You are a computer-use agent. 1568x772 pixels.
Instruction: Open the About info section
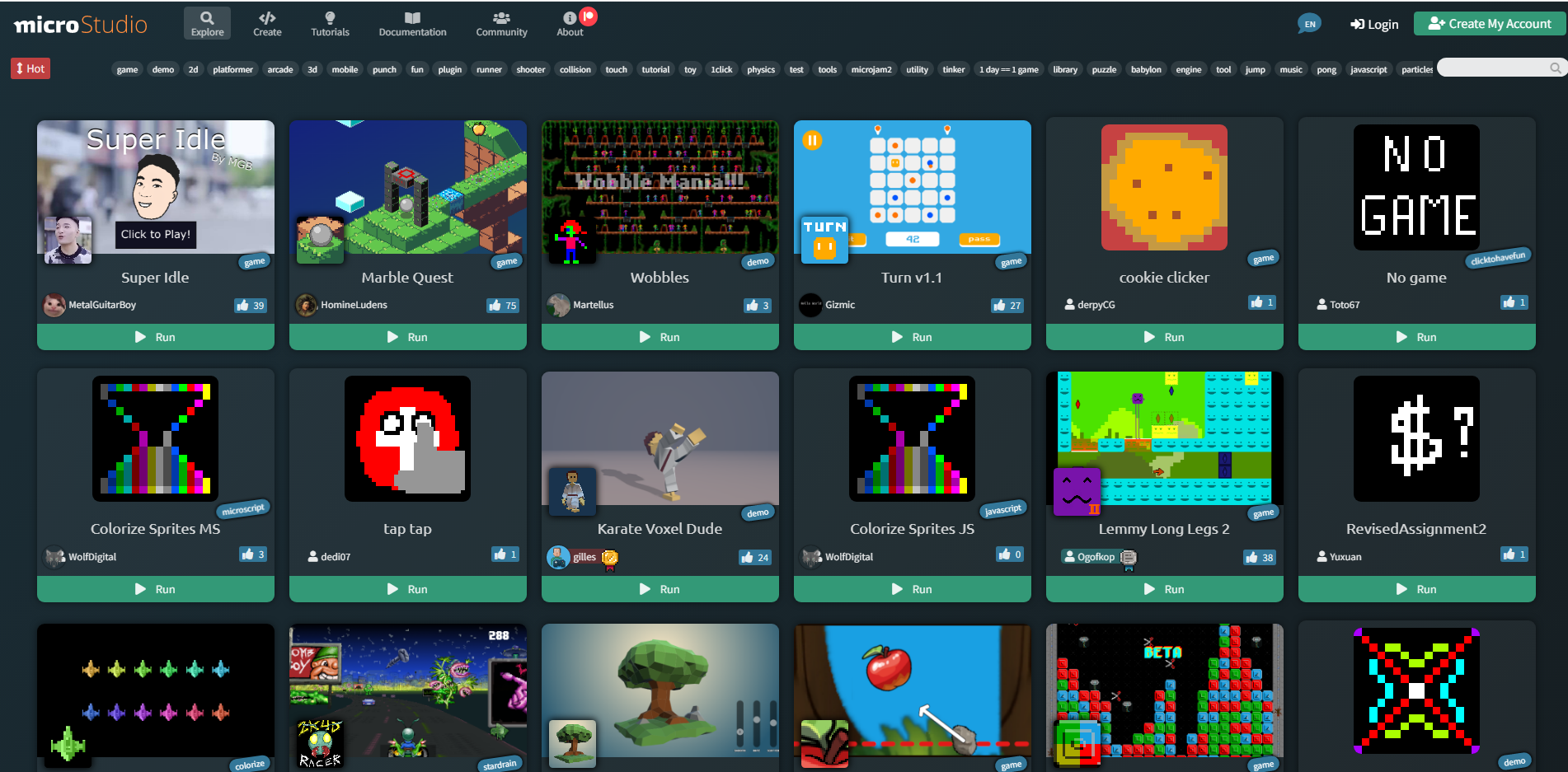pyautogui.click(x=570, y=23)
